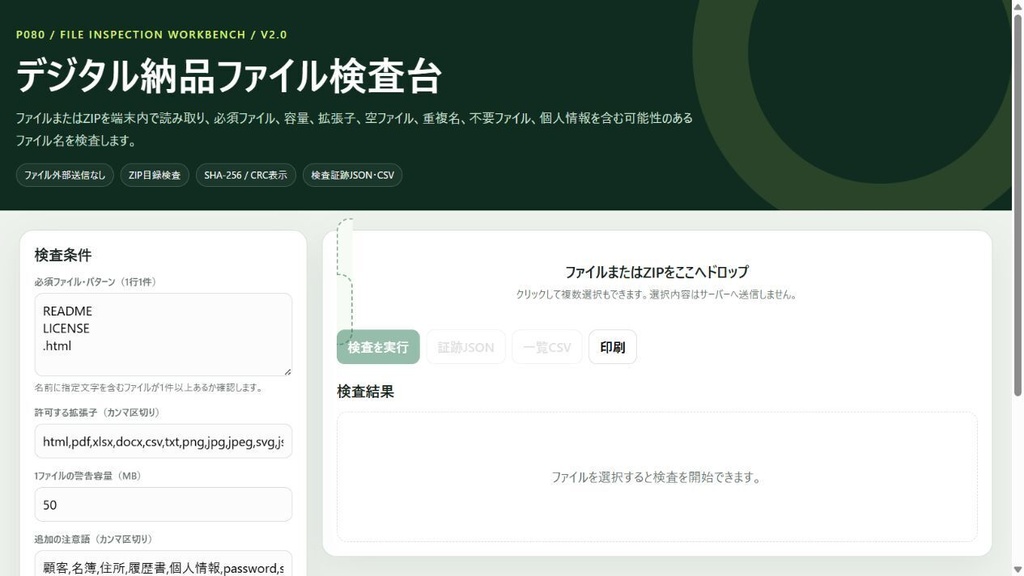Click the page vertical scrollbar thumb

1017,204
